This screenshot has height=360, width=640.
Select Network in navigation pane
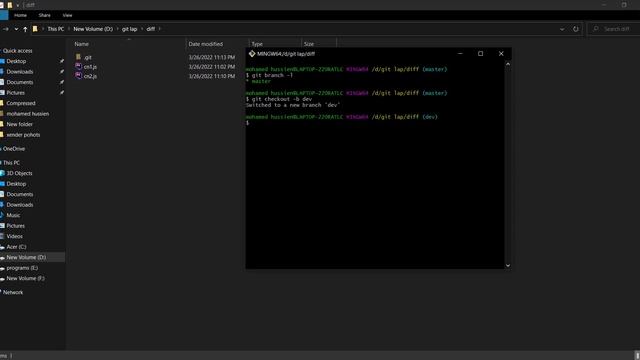coord(13,292)
